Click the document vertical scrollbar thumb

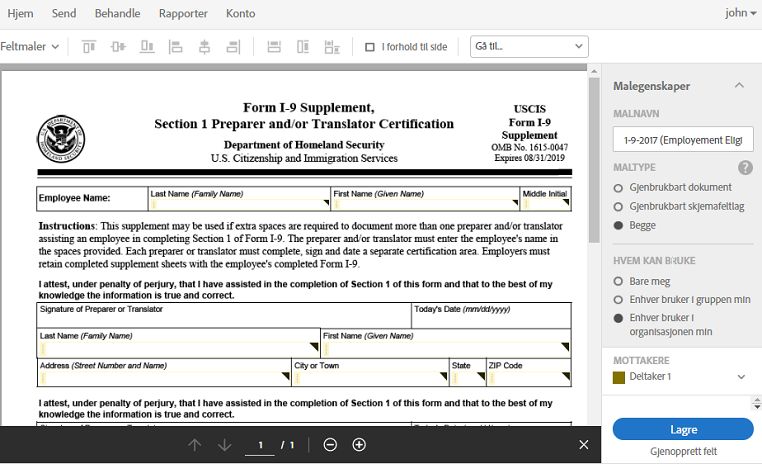(594, 160)
